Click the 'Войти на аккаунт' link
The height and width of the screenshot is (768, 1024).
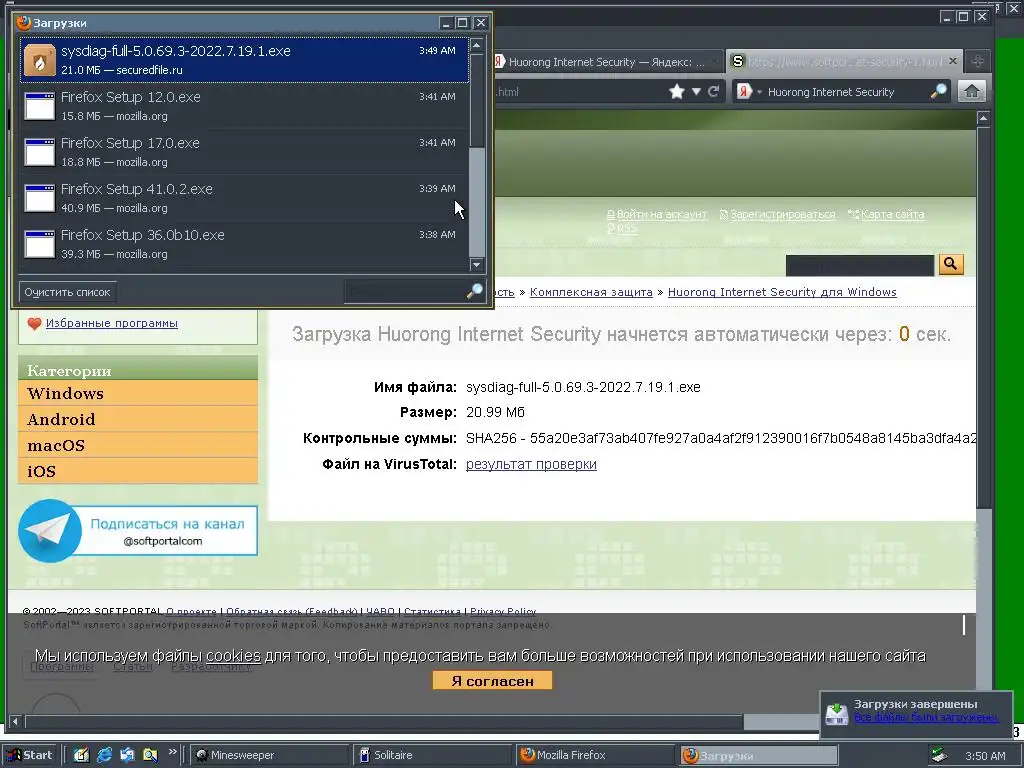tap(662, 214)
